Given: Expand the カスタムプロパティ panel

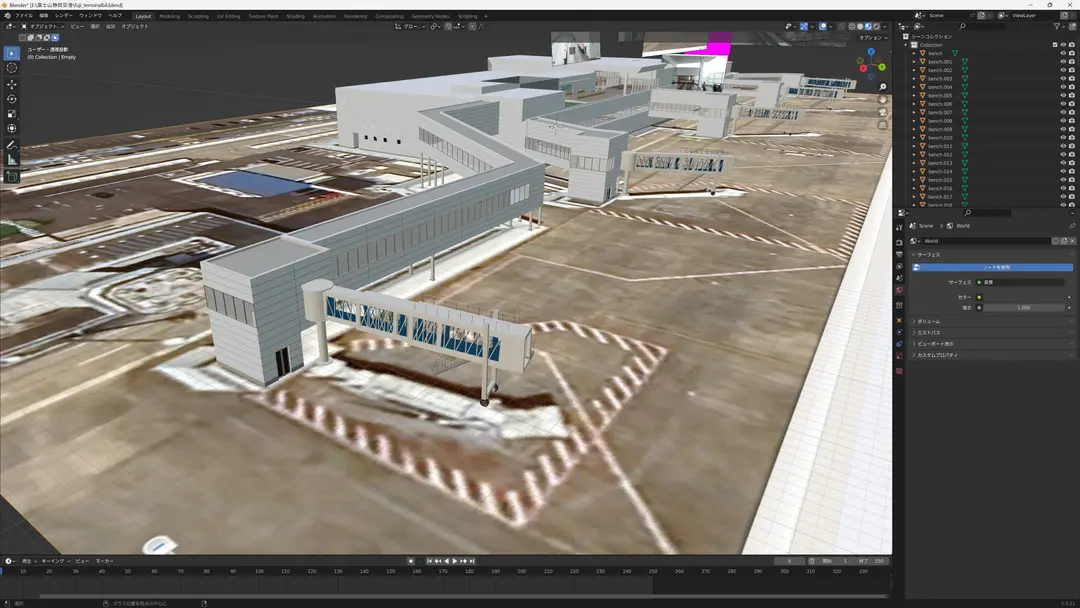Looking at the screenshot, I should [x=937, y=355].
